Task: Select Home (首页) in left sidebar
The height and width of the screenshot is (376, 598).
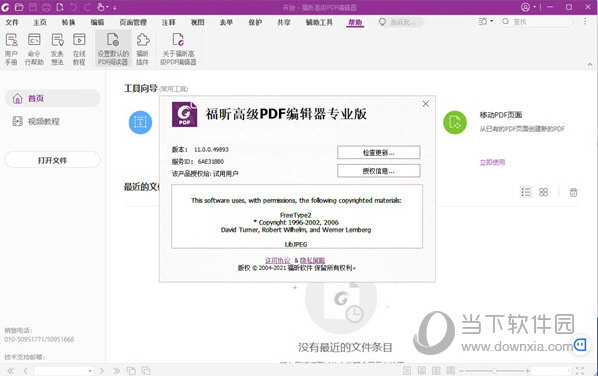Action: pyautogui.click(x=52, y=98)
